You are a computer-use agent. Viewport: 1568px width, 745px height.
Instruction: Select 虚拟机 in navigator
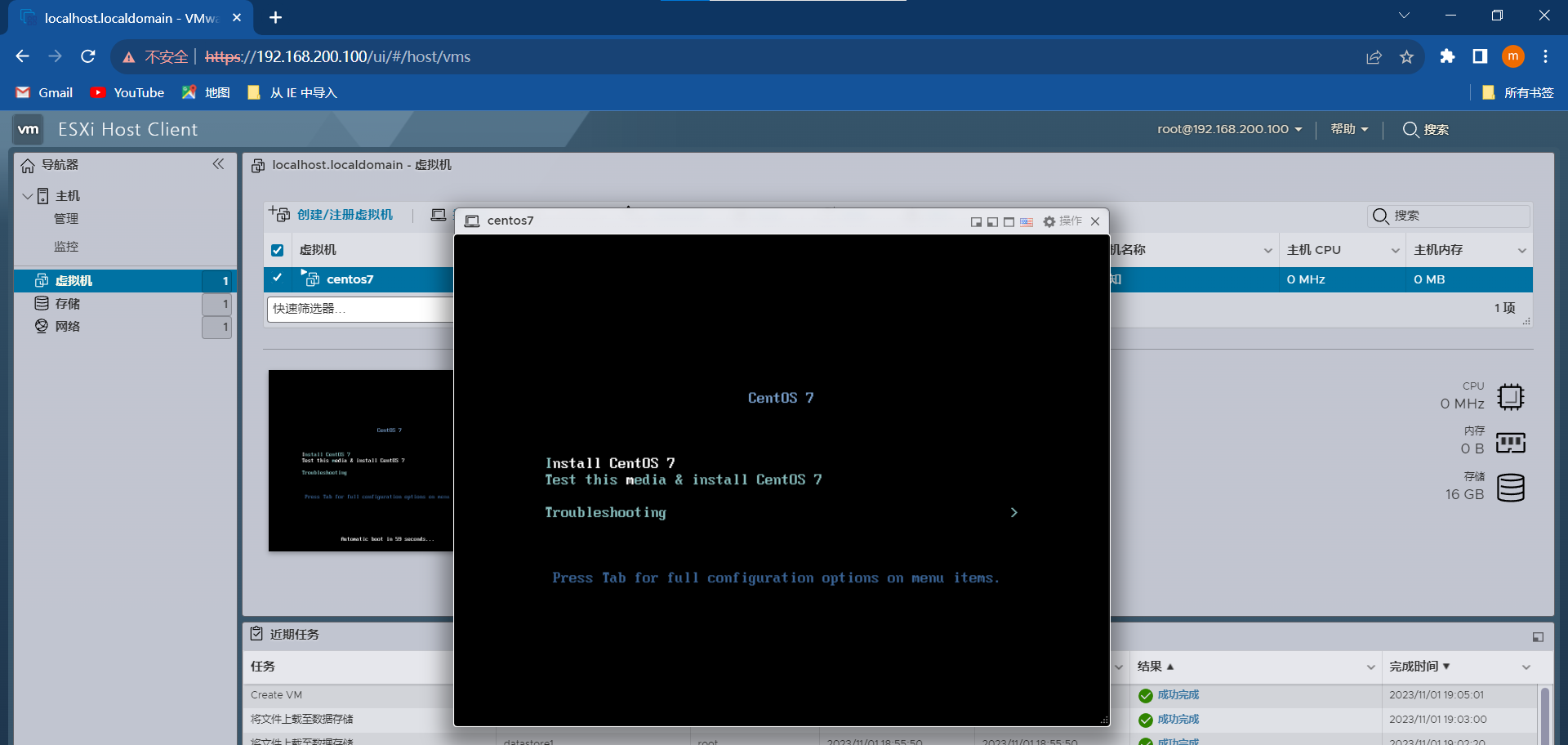click(x=125, y=280)
